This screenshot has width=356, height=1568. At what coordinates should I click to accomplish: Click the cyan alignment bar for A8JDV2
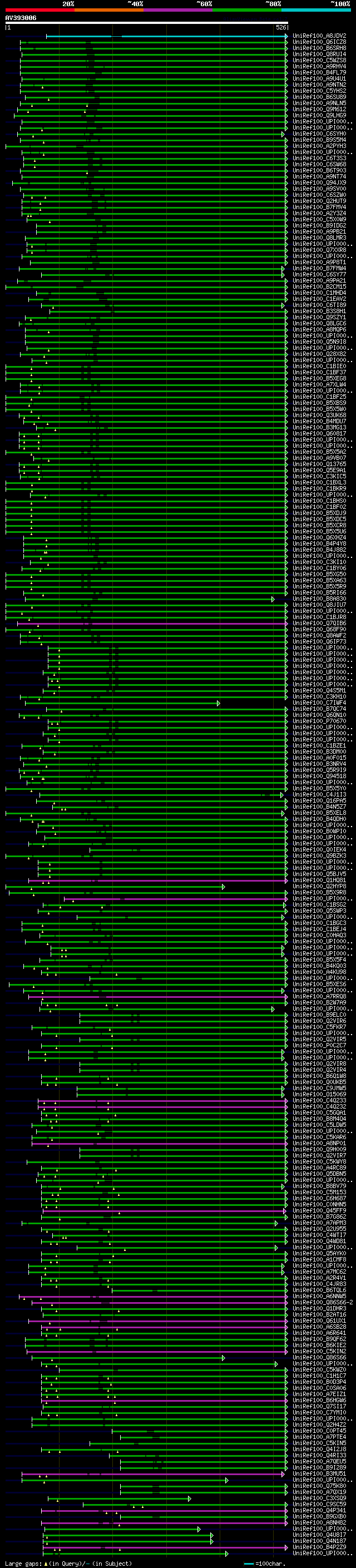(x=167, y=37)
